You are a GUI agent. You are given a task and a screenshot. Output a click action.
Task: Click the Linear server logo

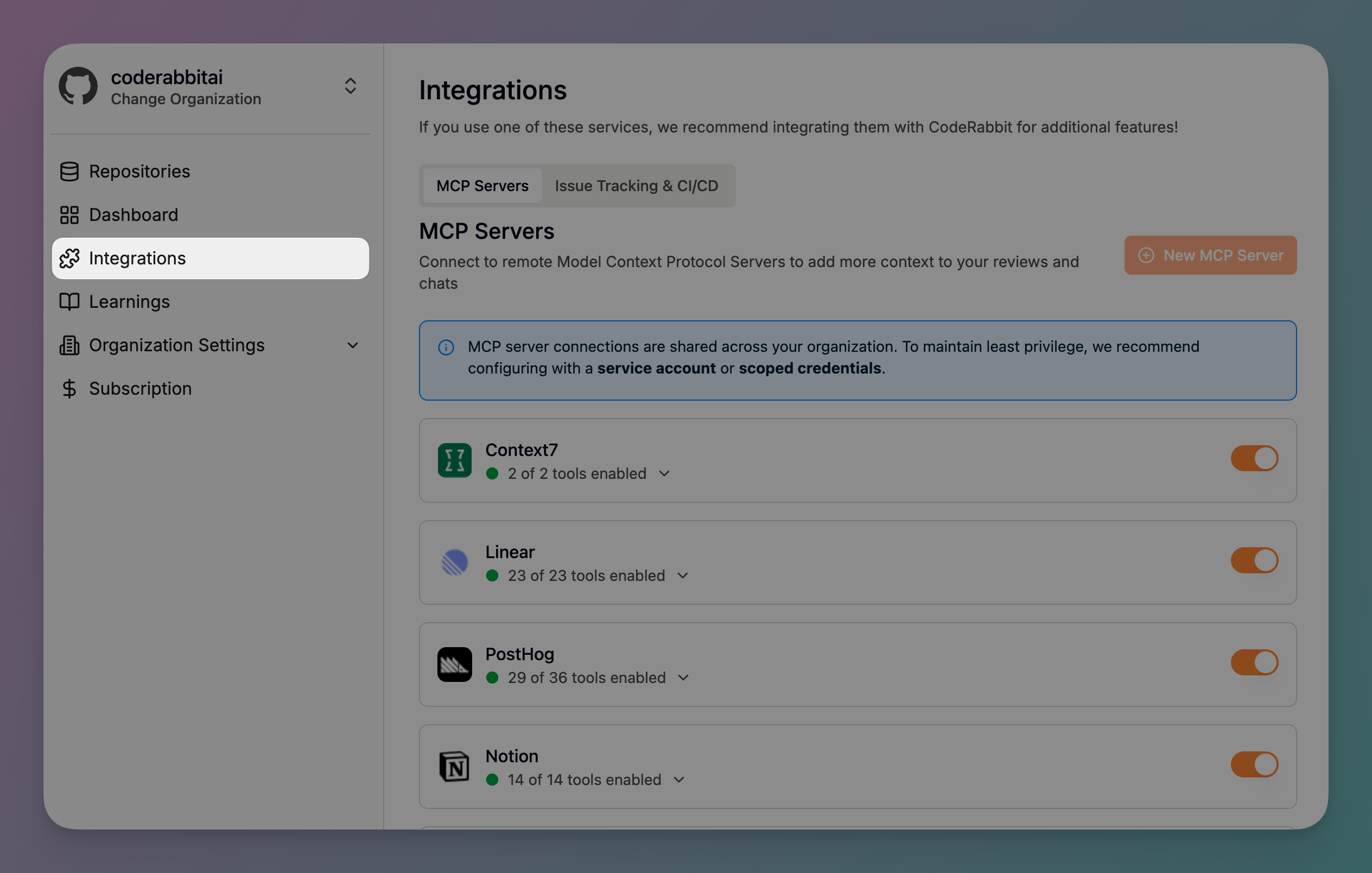click(x=454, y=562)
